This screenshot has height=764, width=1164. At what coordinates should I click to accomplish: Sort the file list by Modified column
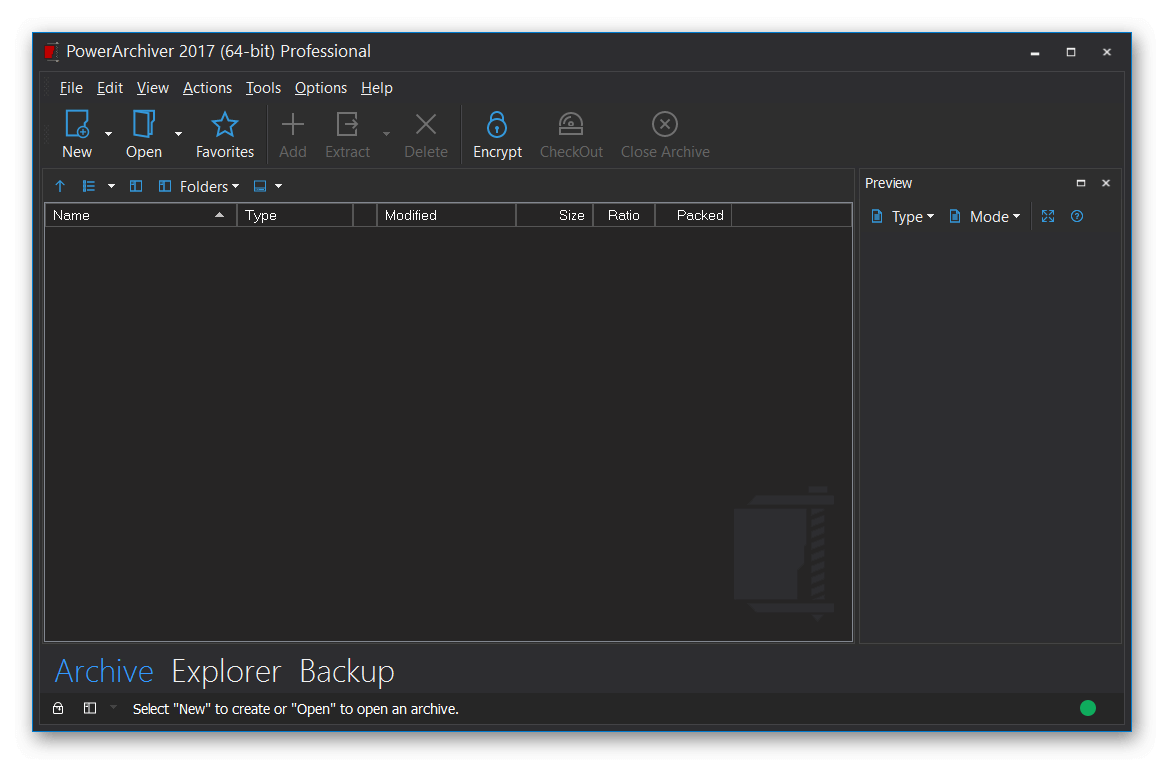(x=445, y=215)
